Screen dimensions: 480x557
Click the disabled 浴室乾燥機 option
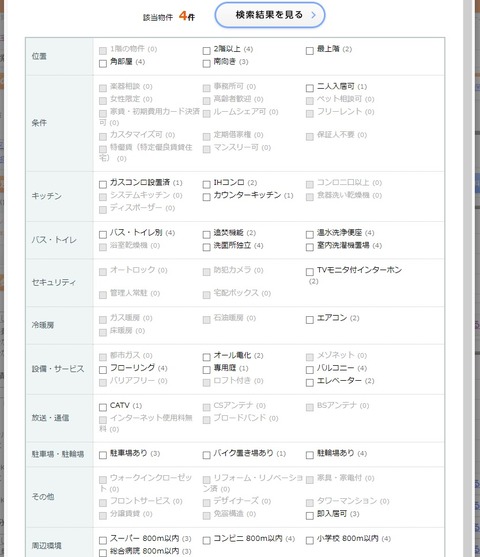click(x=129, y=246)
